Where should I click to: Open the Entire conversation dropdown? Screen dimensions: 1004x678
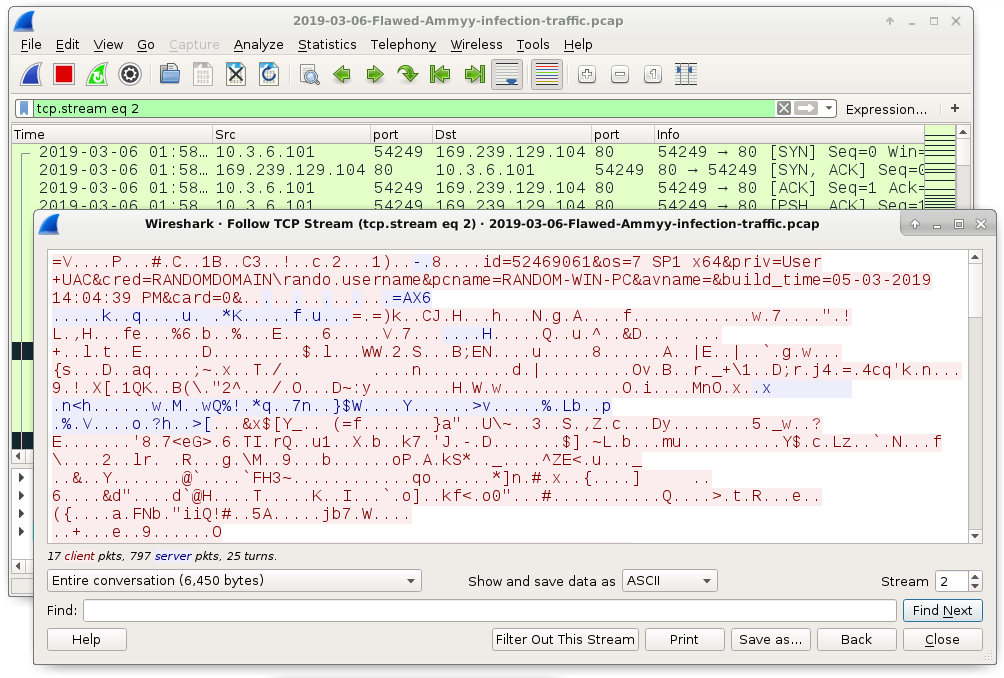coord(234,581)
